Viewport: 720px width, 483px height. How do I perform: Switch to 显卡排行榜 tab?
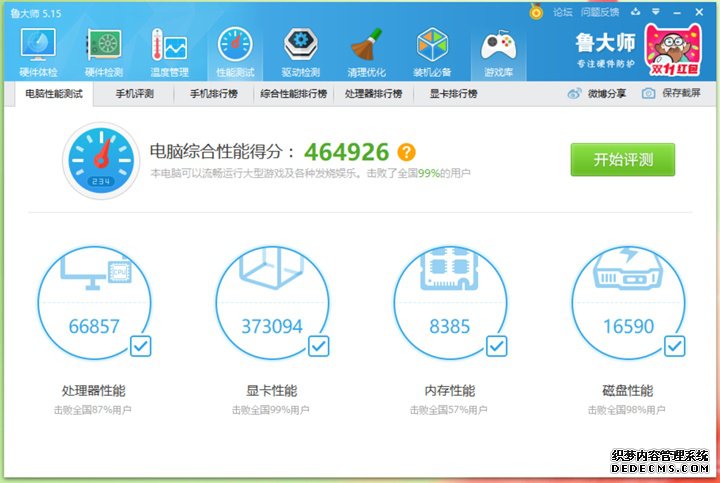[x=453, y=94]
